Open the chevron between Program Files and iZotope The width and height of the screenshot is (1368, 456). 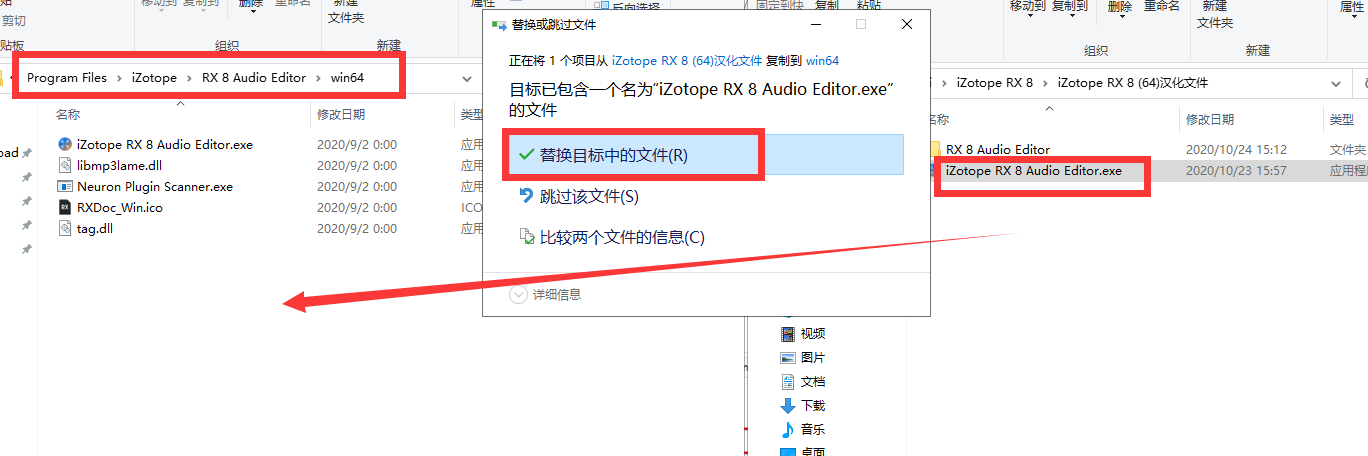[x=119, y=78]
